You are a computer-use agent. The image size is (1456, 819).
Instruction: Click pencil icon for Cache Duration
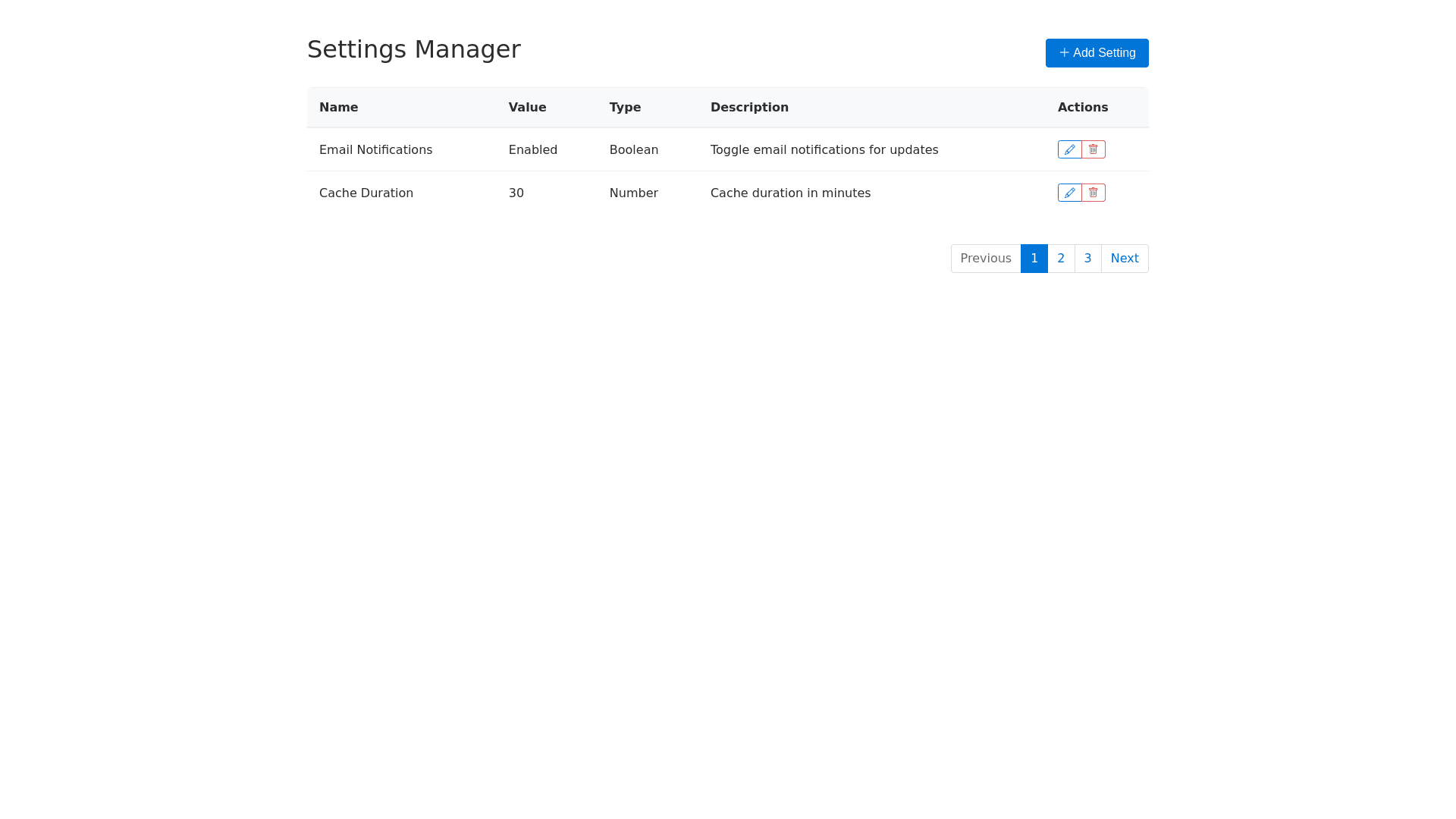tap(1069, 193)
